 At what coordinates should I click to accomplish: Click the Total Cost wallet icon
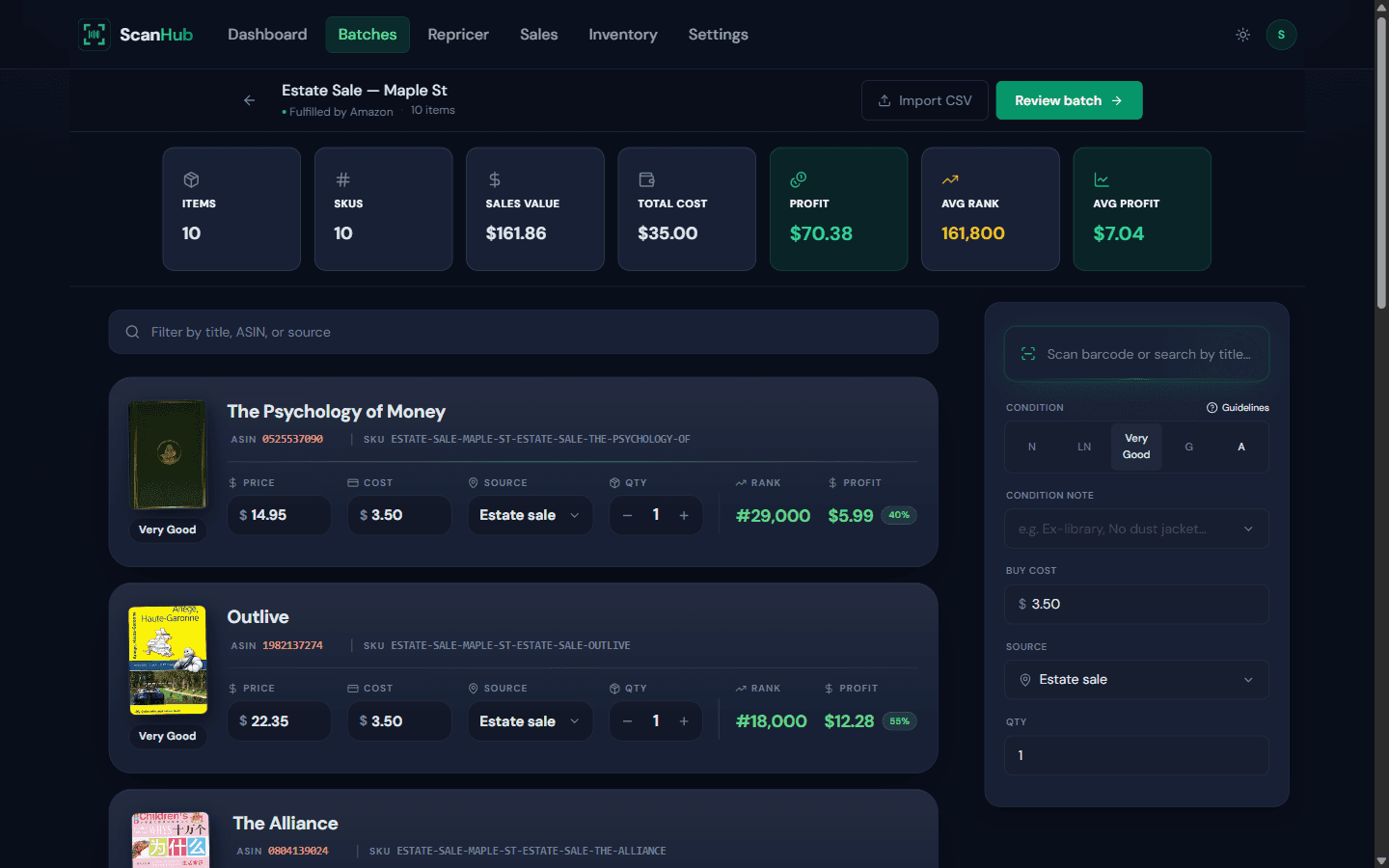[x=646, y=179]
